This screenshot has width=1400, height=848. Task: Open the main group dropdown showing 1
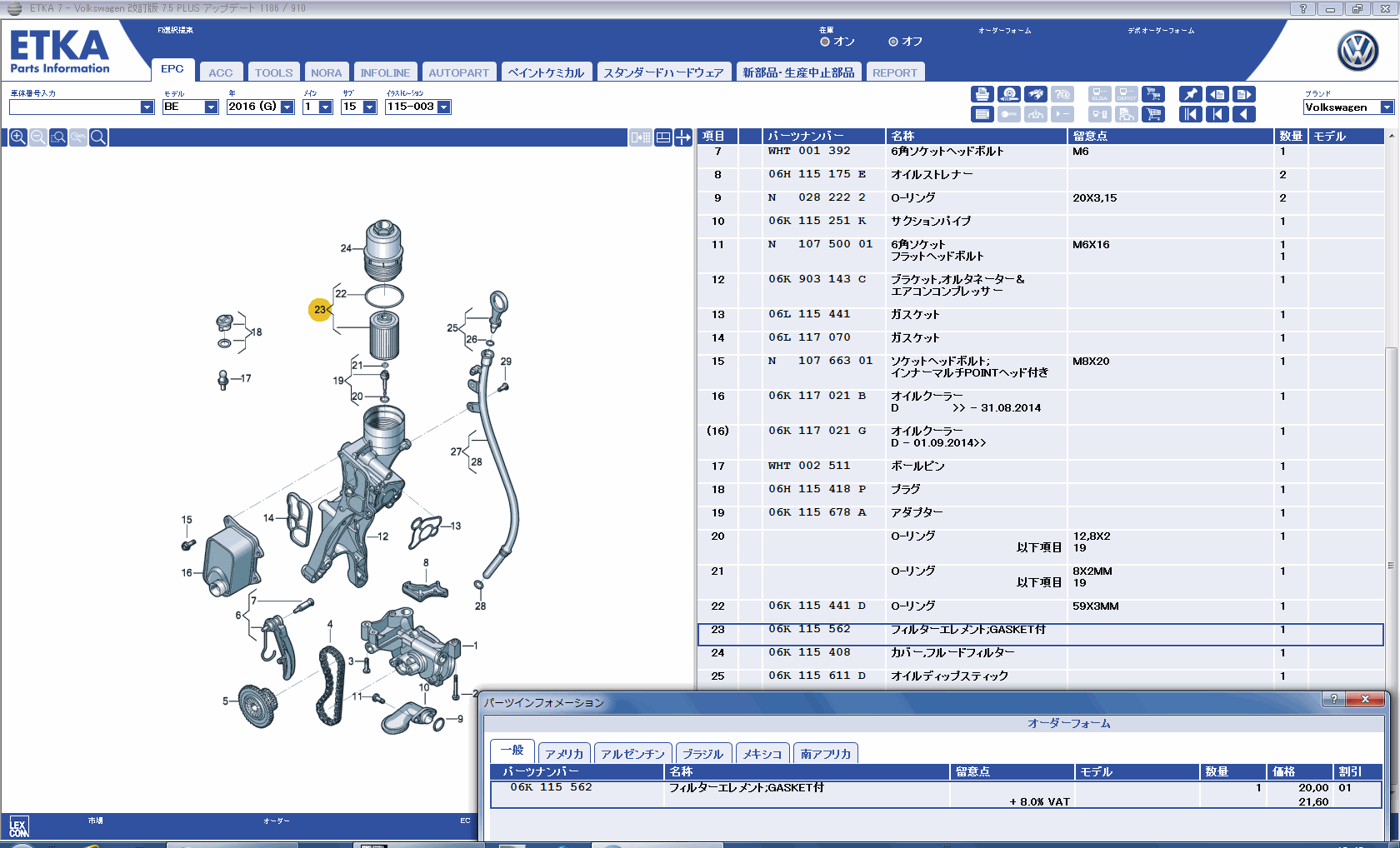(326, 107)
